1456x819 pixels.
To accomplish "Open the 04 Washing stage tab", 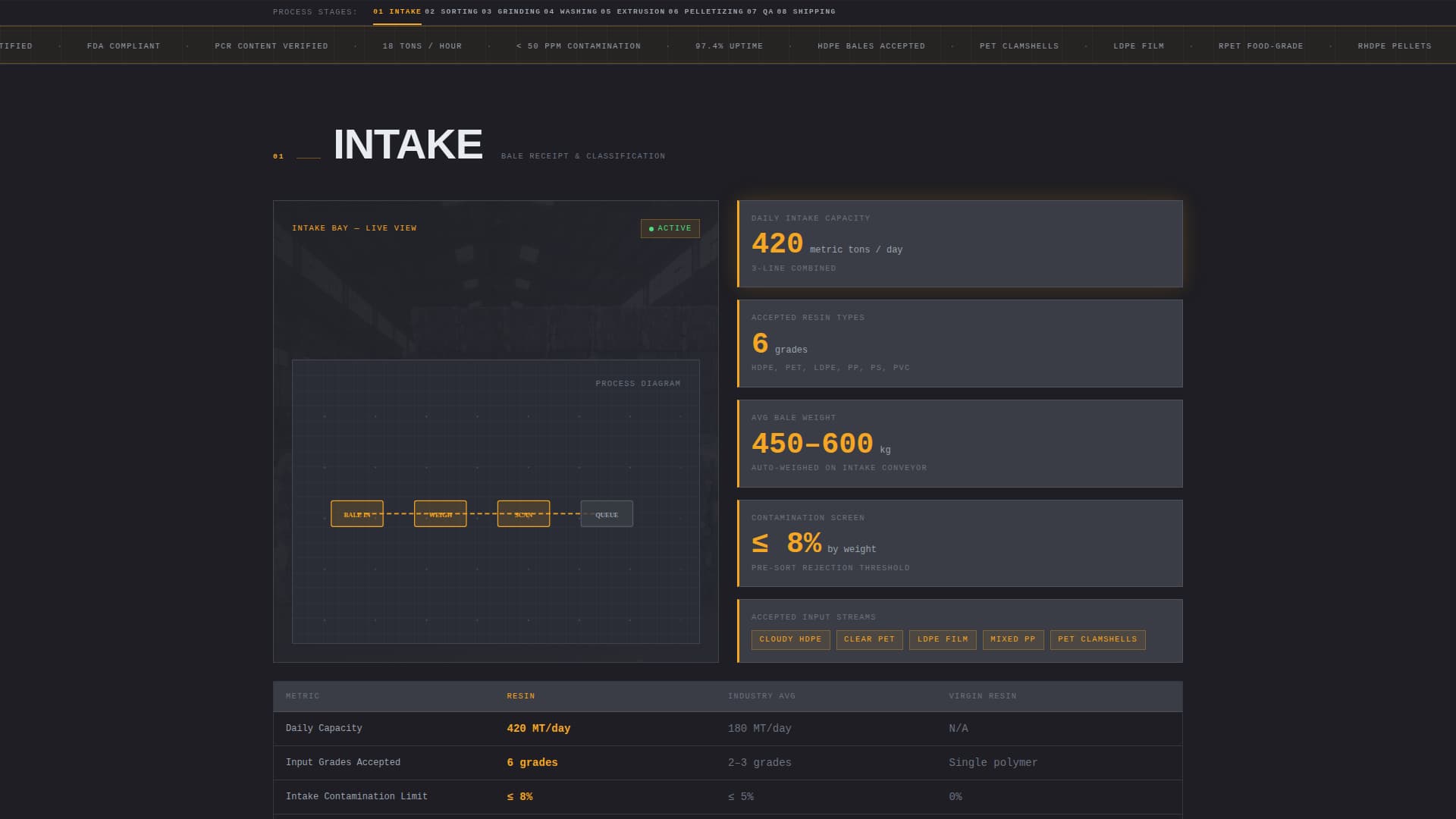I will click(571, 12).
